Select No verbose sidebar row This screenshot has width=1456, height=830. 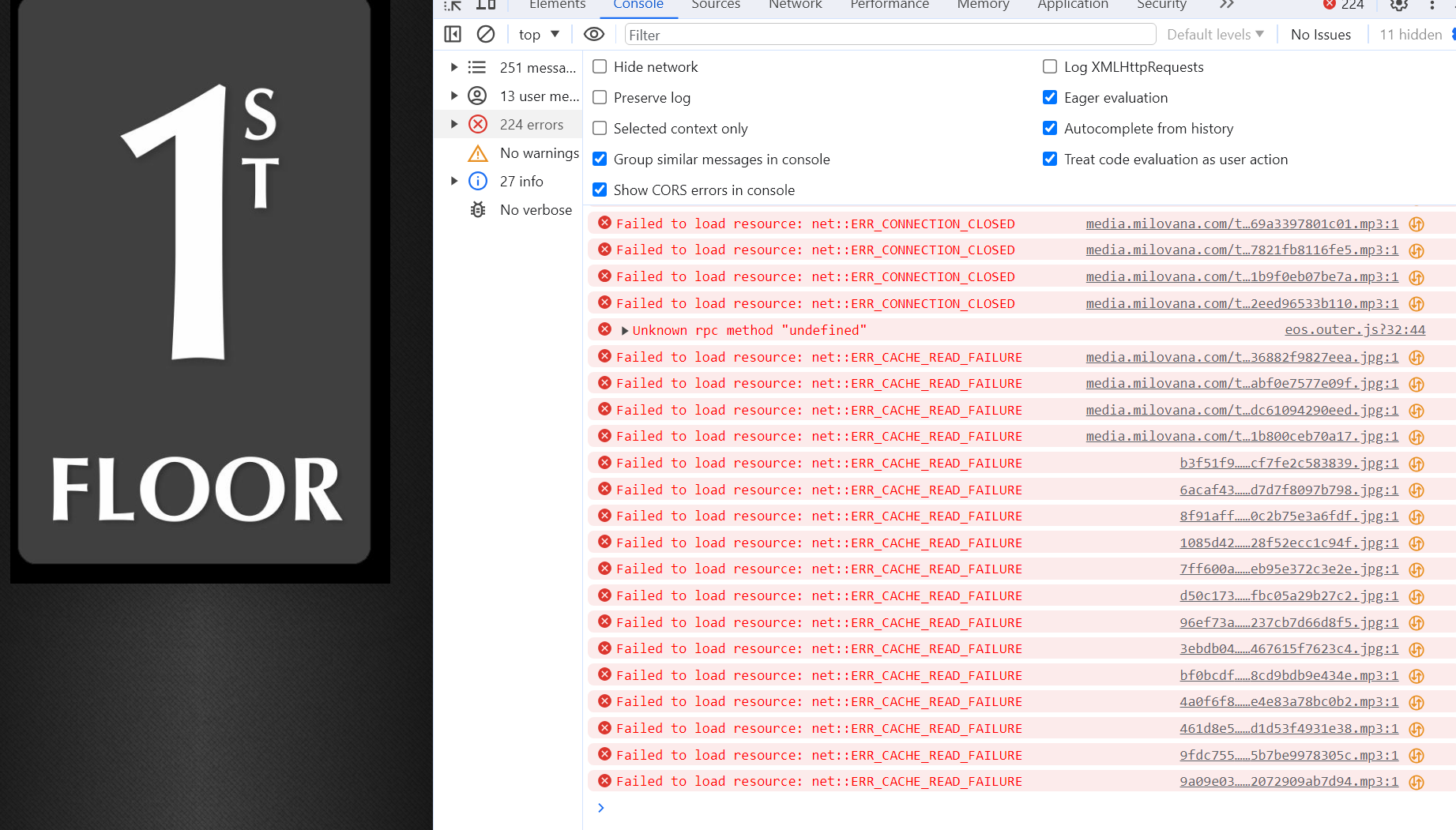click(508, 209)
